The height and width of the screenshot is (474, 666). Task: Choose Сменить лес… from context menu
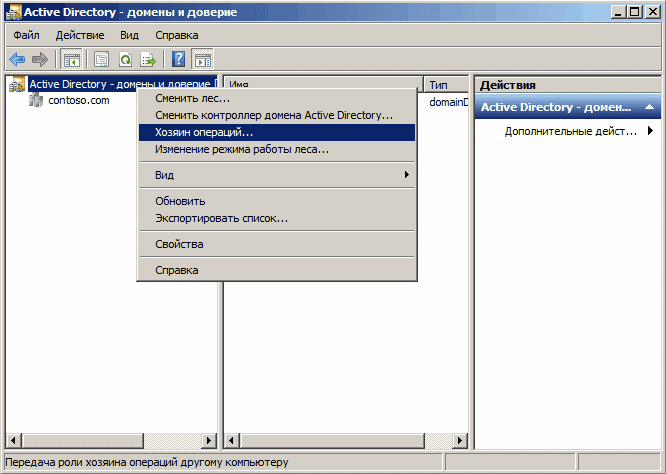tap(277, 98)
